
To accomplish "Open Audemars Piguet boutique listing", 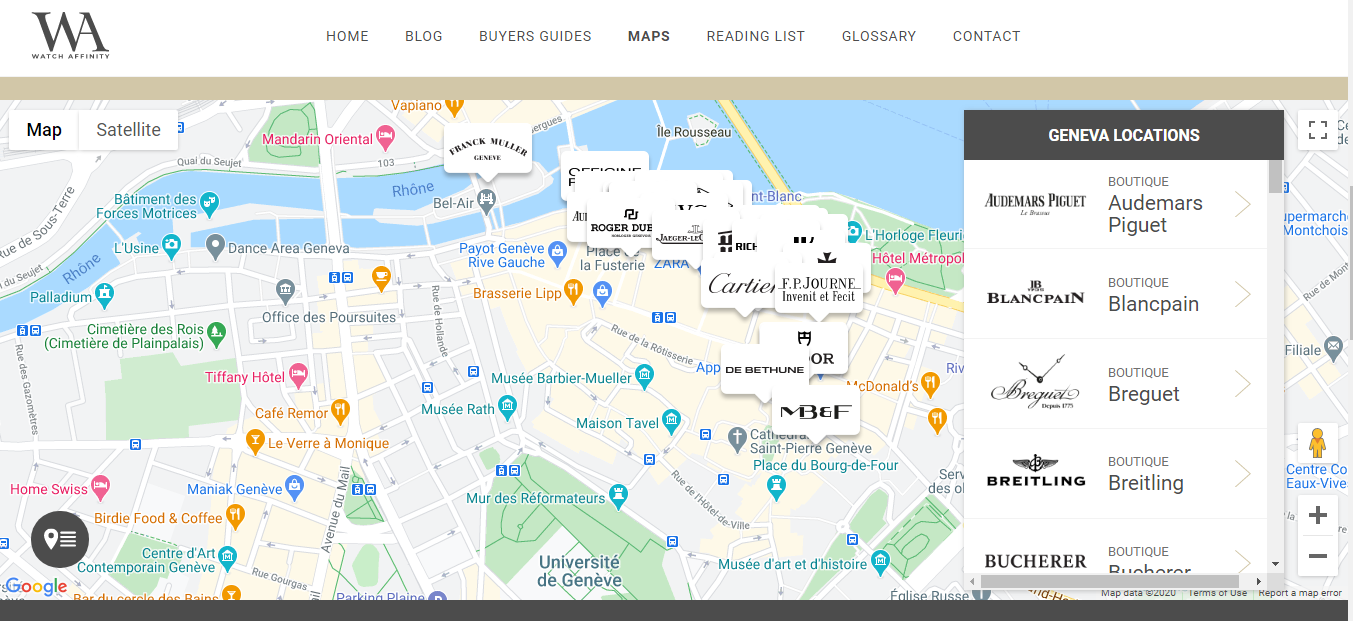I will [1115, 204].
